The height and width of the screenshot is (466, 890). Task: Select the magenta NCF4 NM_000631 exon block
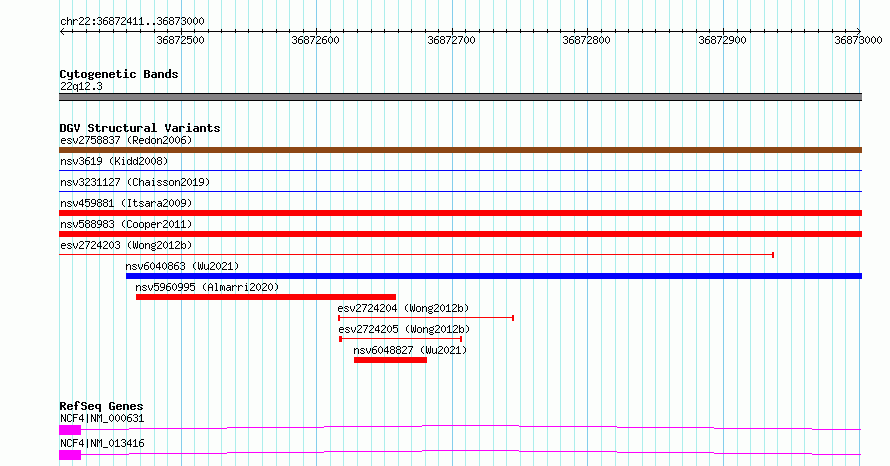tap(70, 430)
